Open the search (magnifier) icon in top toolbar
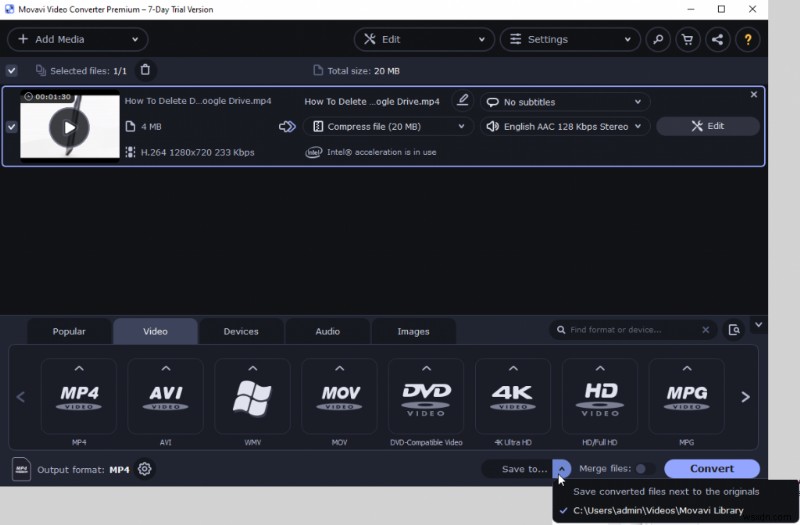The width and height of the screenshot is (800, 525). tap(658, 39)
